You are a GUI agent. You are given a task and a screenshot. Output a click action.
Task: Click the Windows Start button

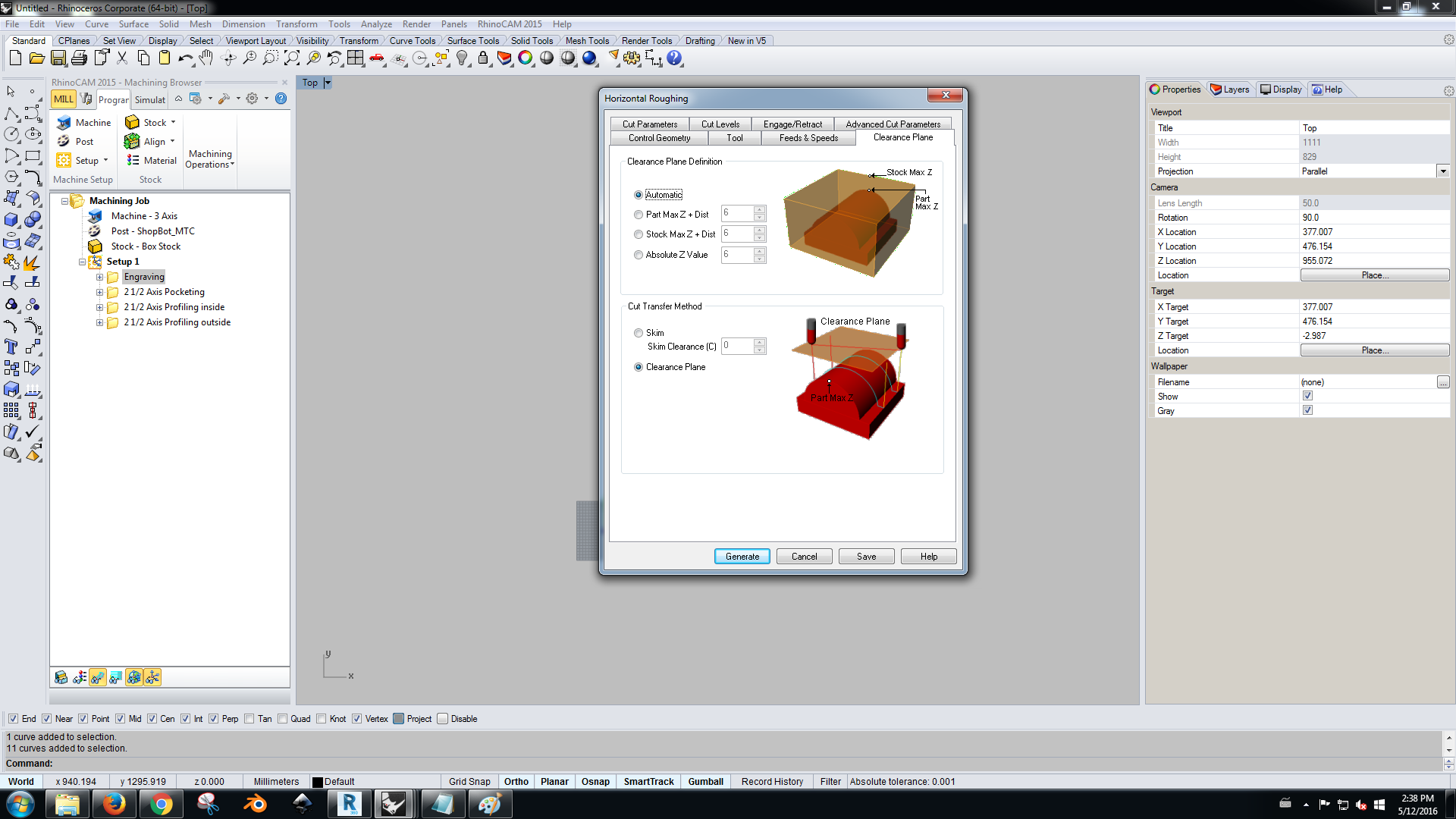pyautogui.click(x=20, y=804)
